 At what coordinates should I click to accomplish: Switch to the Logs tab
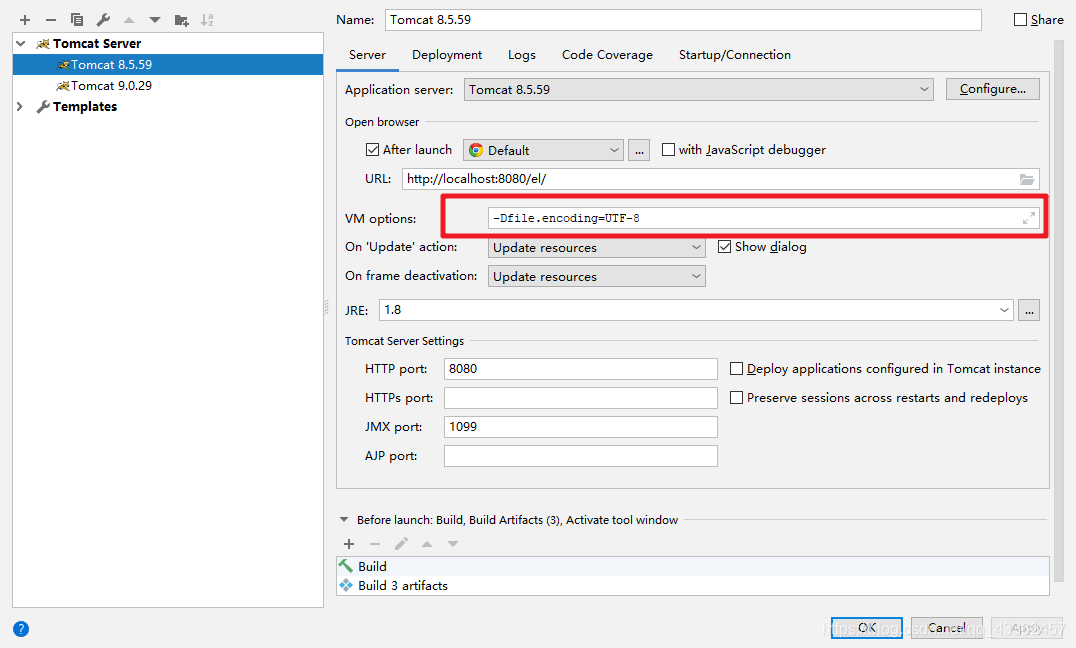click(x=522, y=55)
